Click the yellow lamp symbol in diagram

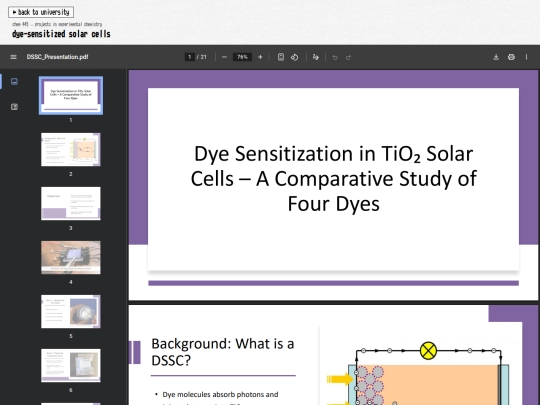click(428, 351)
